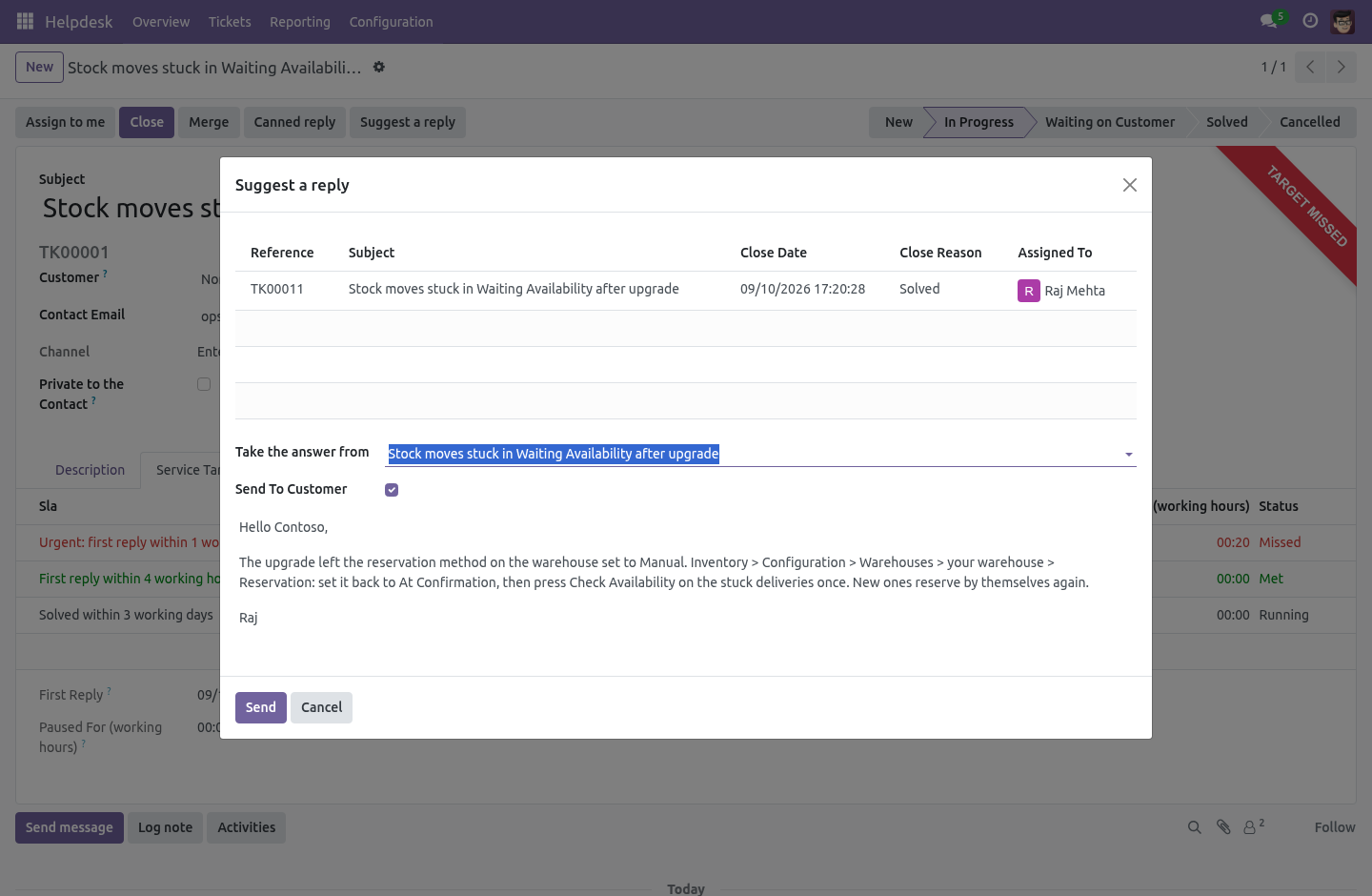Viewport: 1372px width, 896px height.
Task: Open the Configuration menu
Action: (391, 22)
